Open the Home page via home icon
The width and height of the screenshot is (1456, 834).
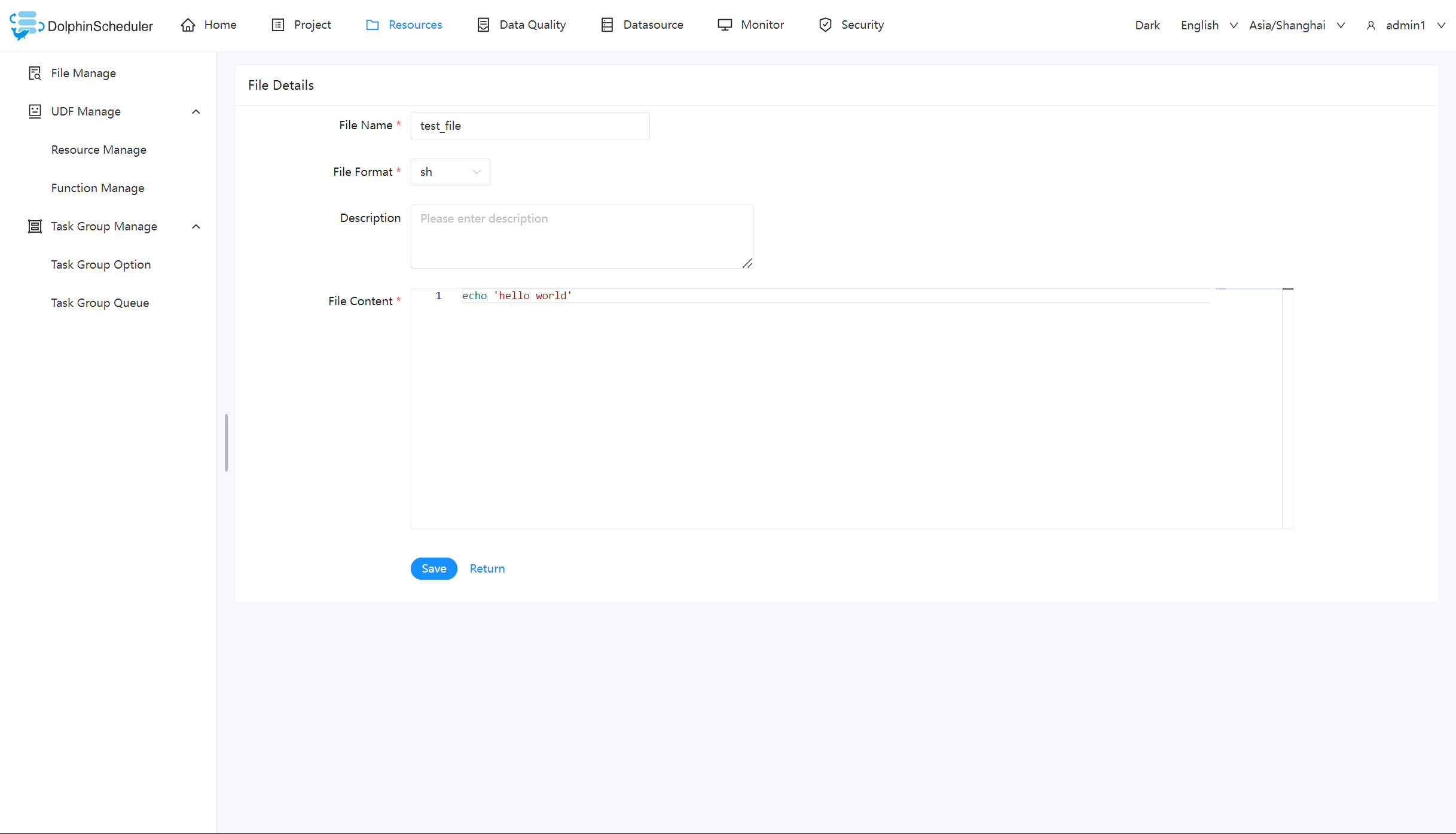(188, 25)
